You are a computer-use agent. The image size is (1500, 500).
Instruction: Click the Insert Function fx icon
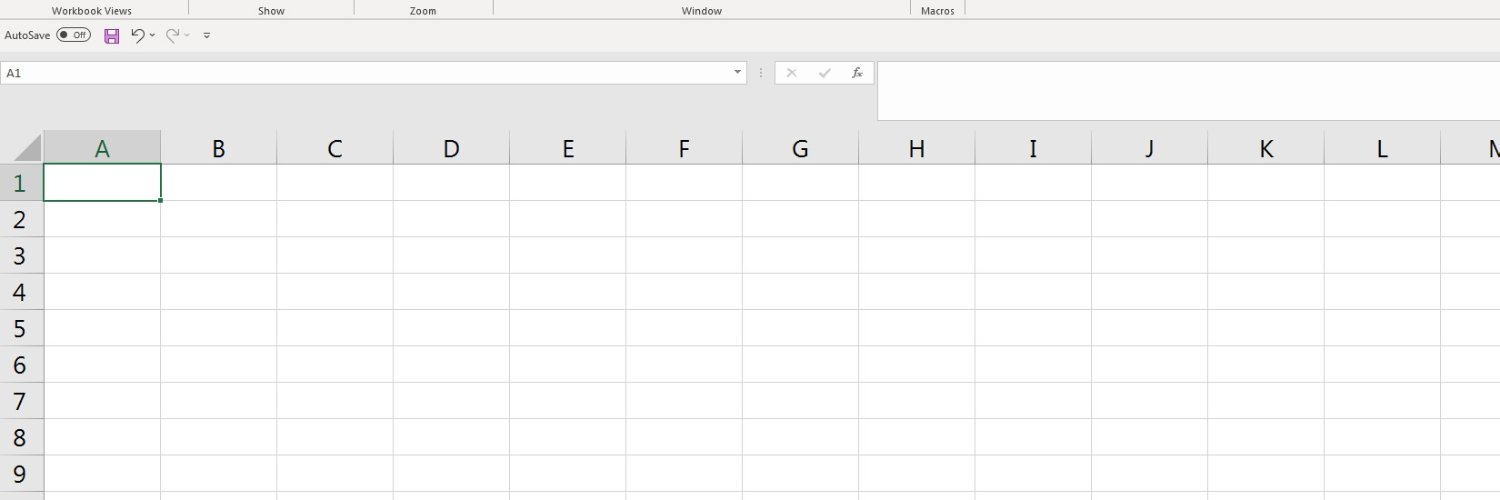(857, 73)
